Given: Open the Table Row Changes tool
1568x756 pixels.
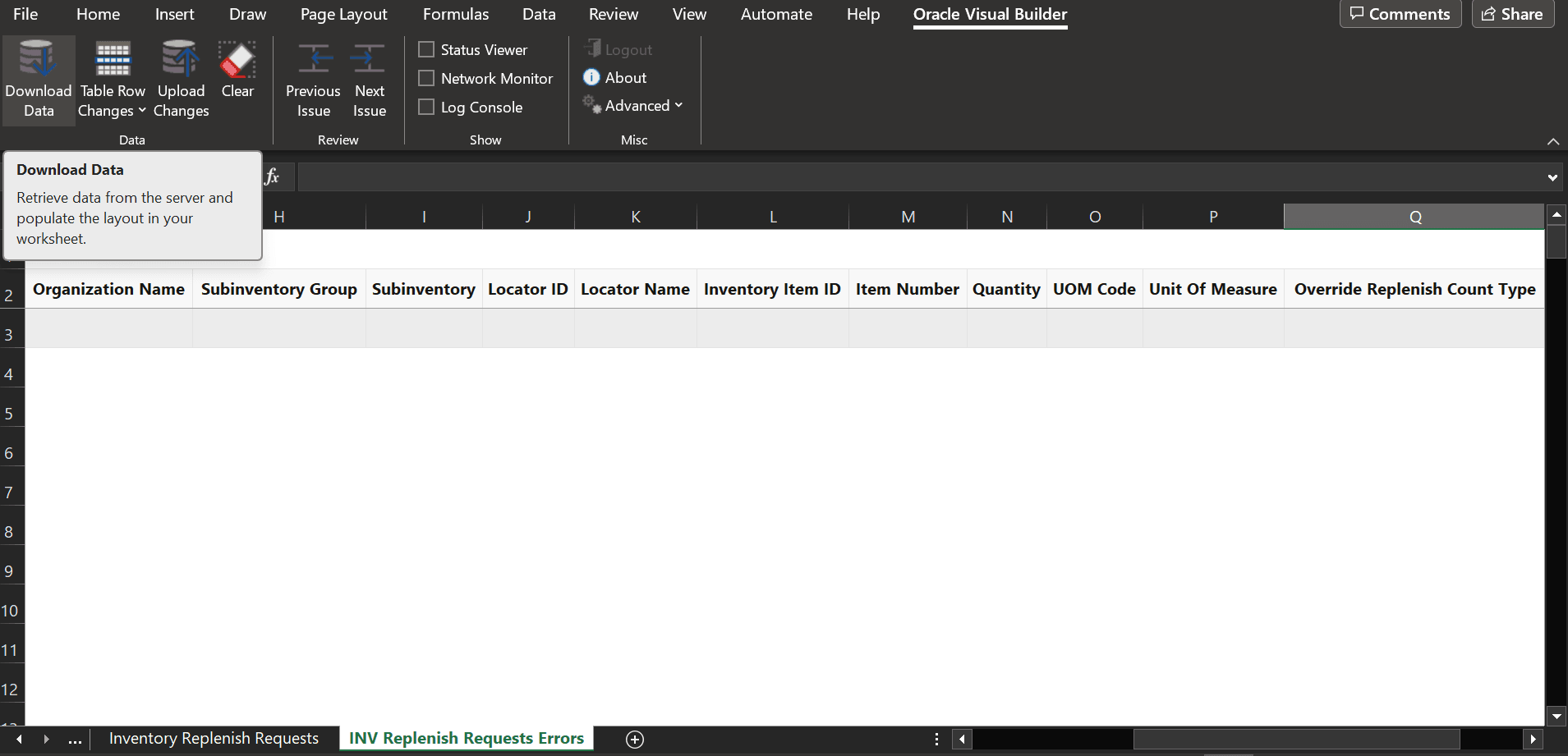Looking at the screenshot, I should tap(113, 80).
